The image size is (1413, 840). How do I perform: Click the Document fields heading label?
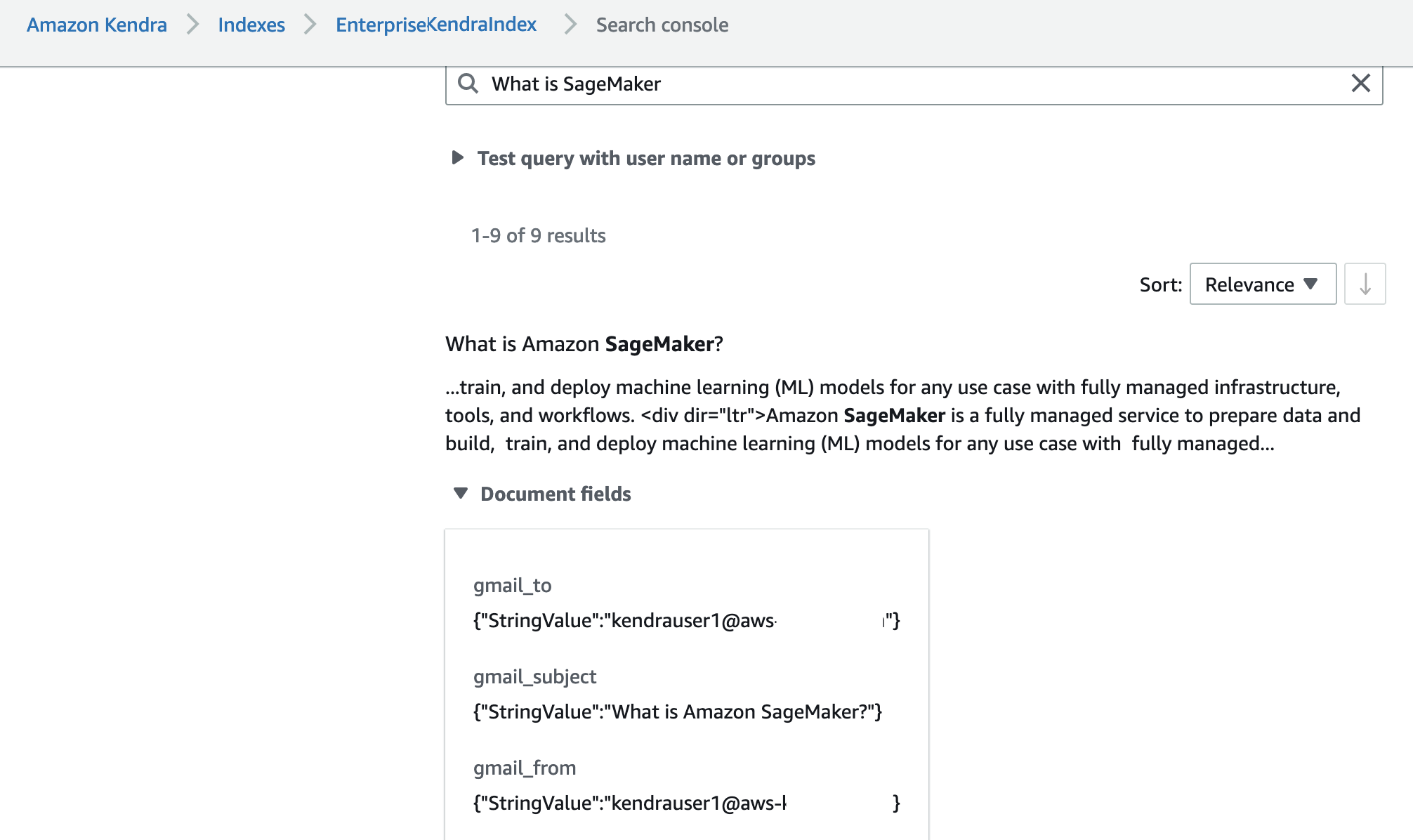tap(556, 494)
